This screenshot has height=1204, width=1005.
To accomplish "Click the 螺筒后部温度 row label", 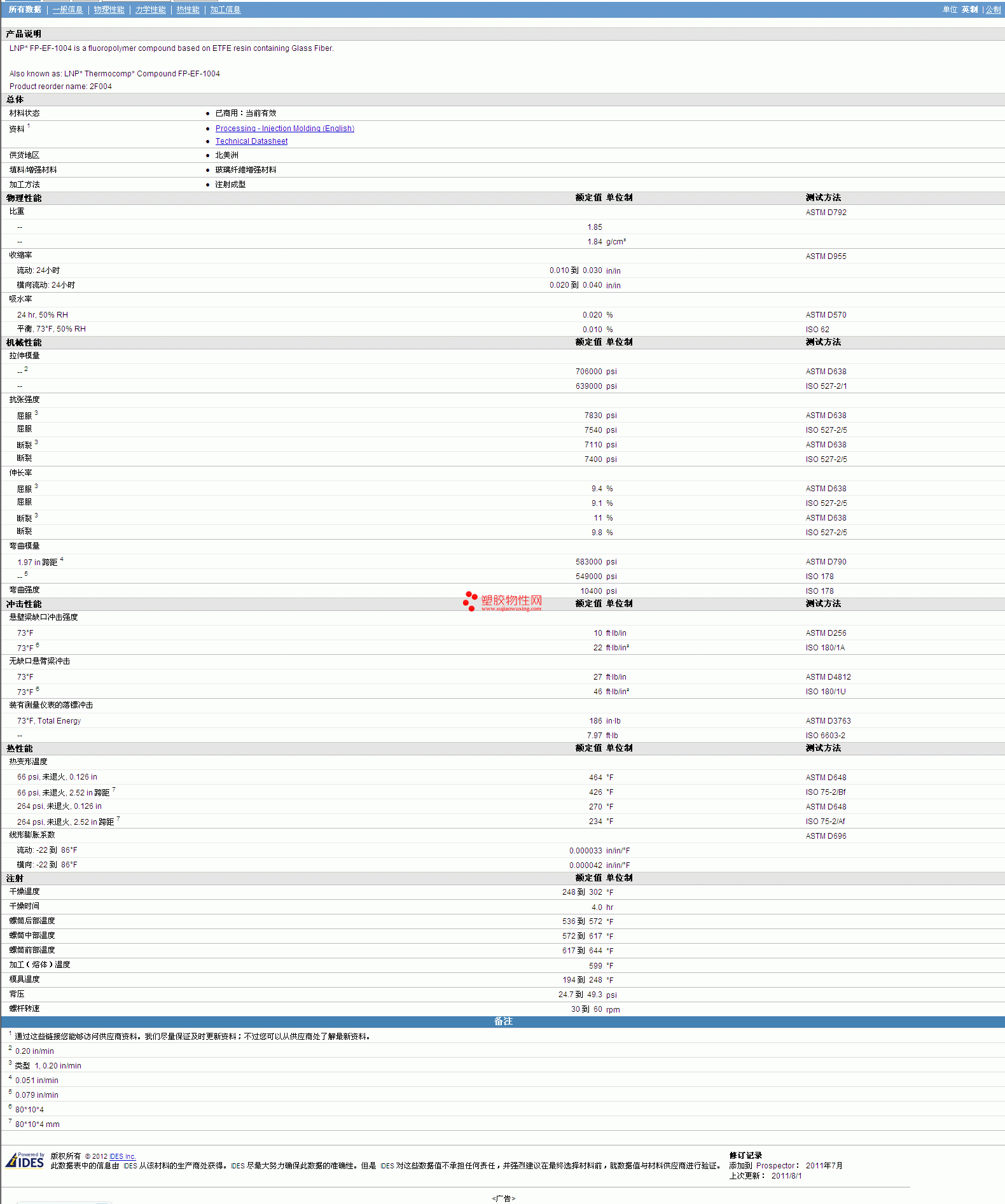I will [x=32, y=921].
